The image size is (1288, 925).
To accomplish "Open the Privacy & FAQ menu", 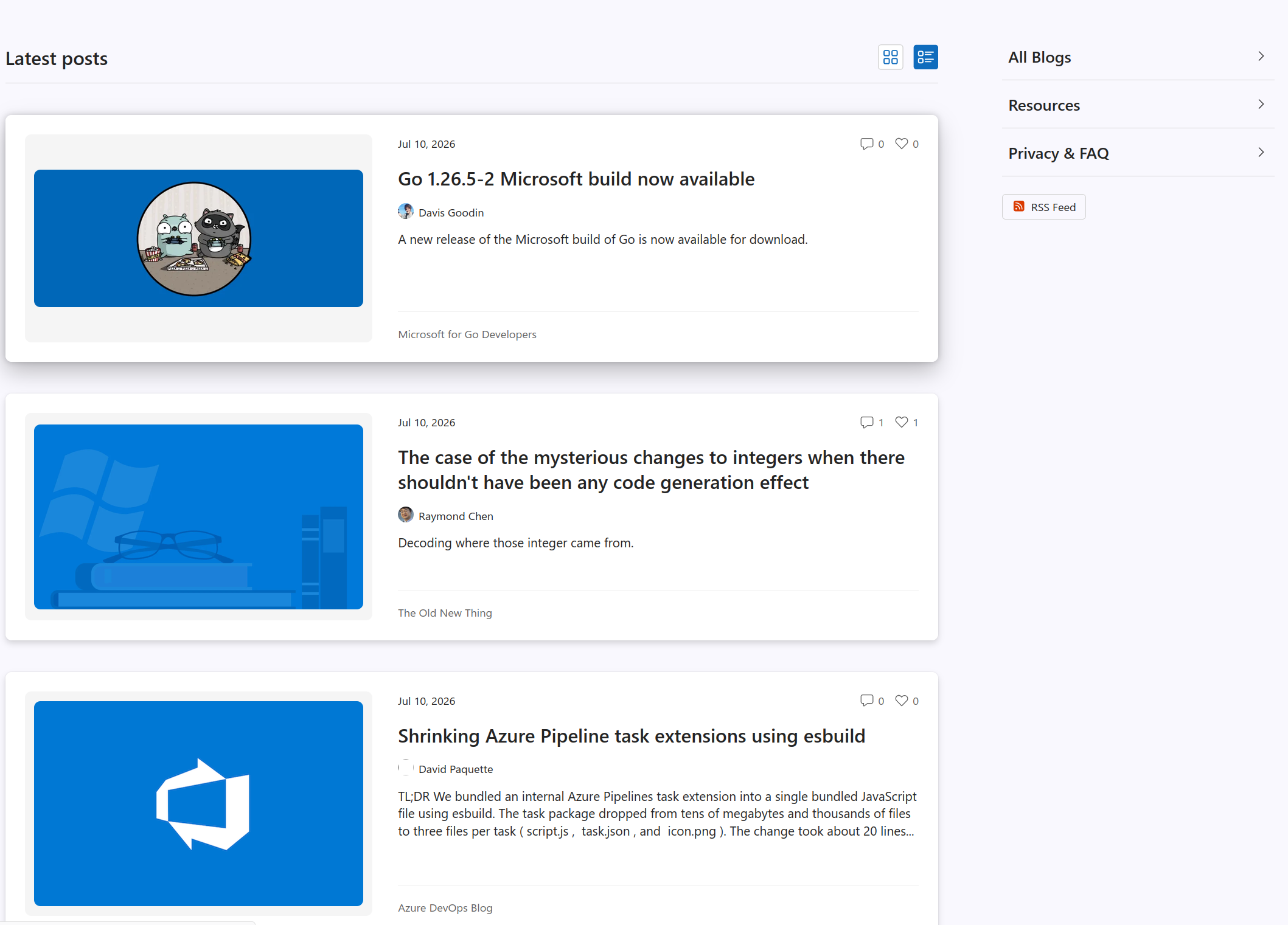I will pos(1138,153).
